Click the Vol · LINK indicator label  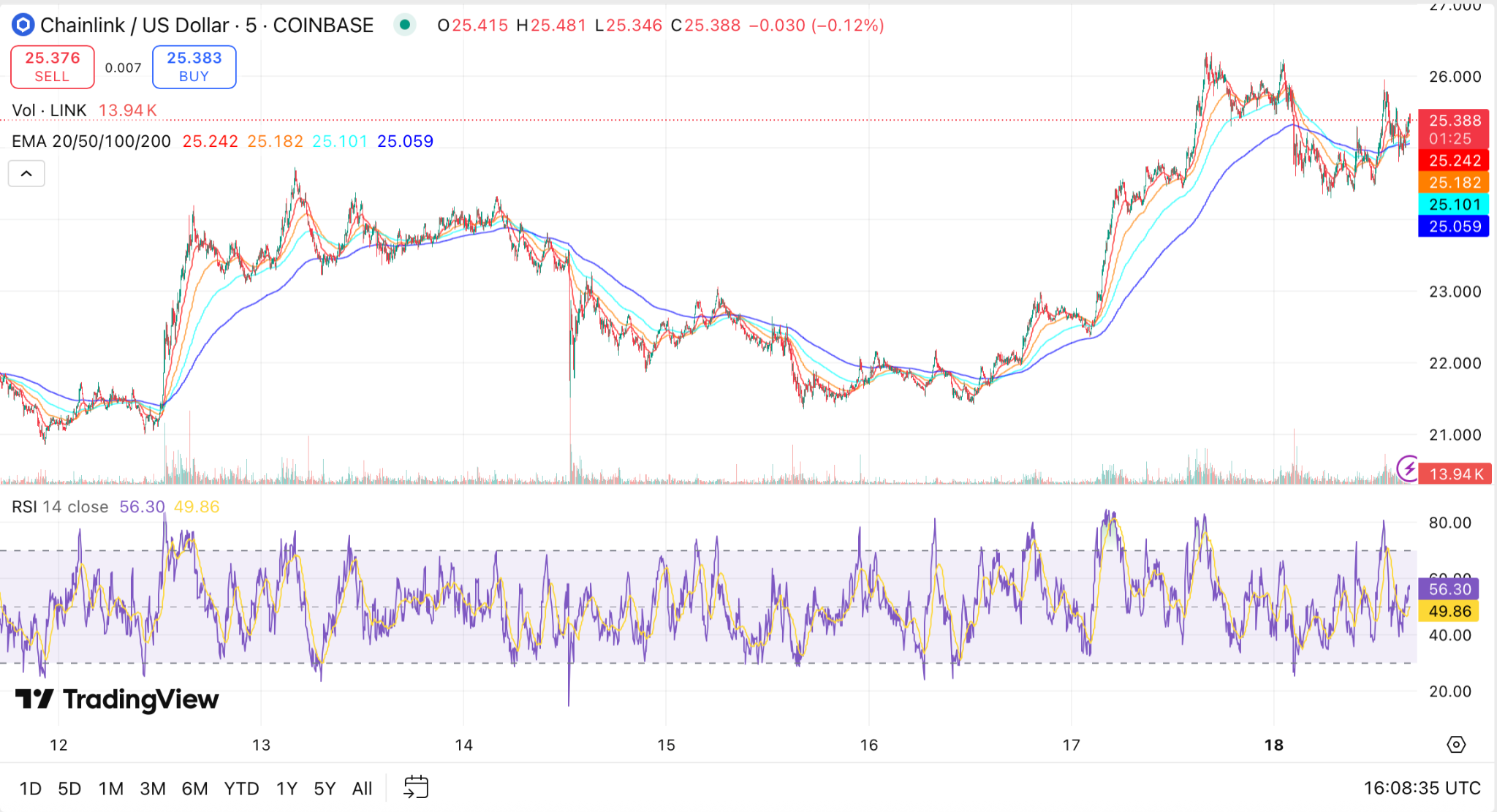49,110
